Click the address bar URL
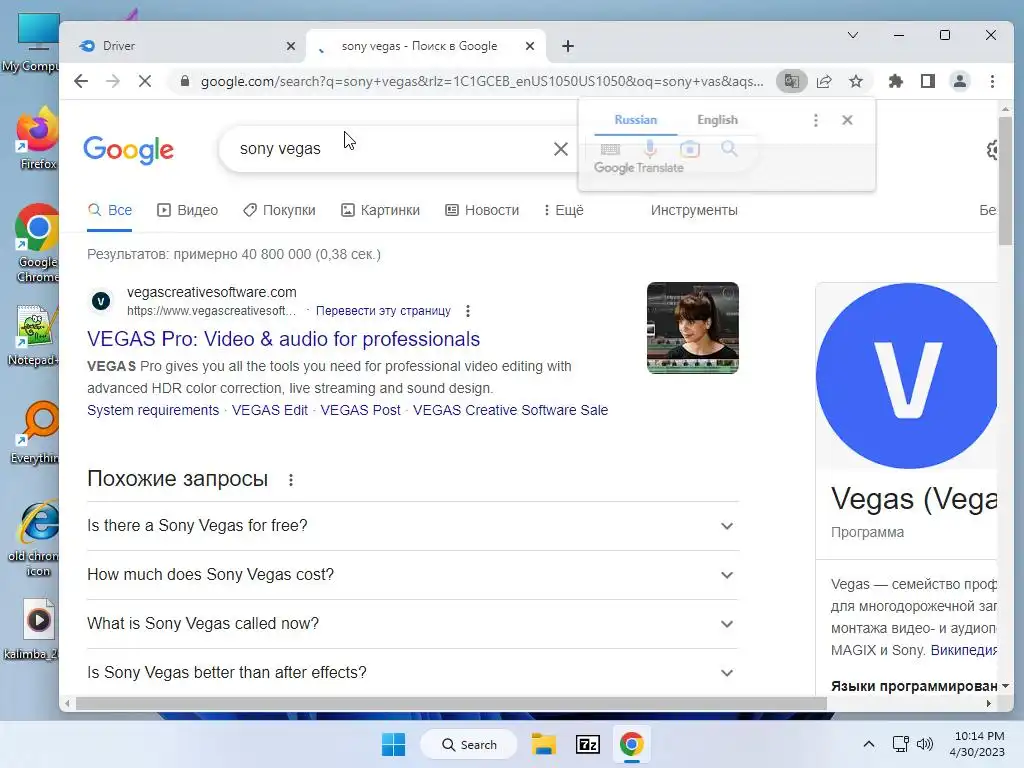 [x=482, y=81]
